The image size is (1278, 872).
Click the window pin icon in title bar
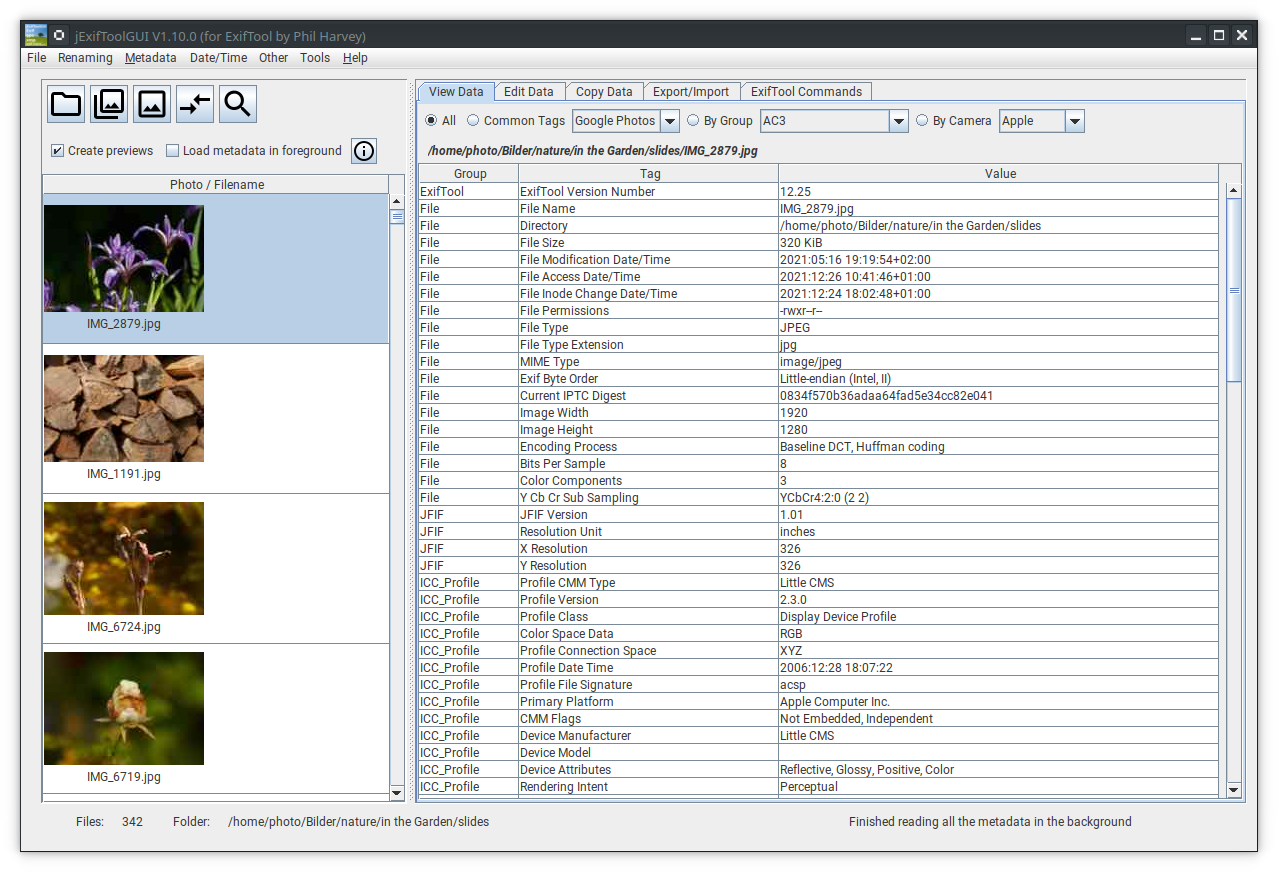tap(59, 35)
